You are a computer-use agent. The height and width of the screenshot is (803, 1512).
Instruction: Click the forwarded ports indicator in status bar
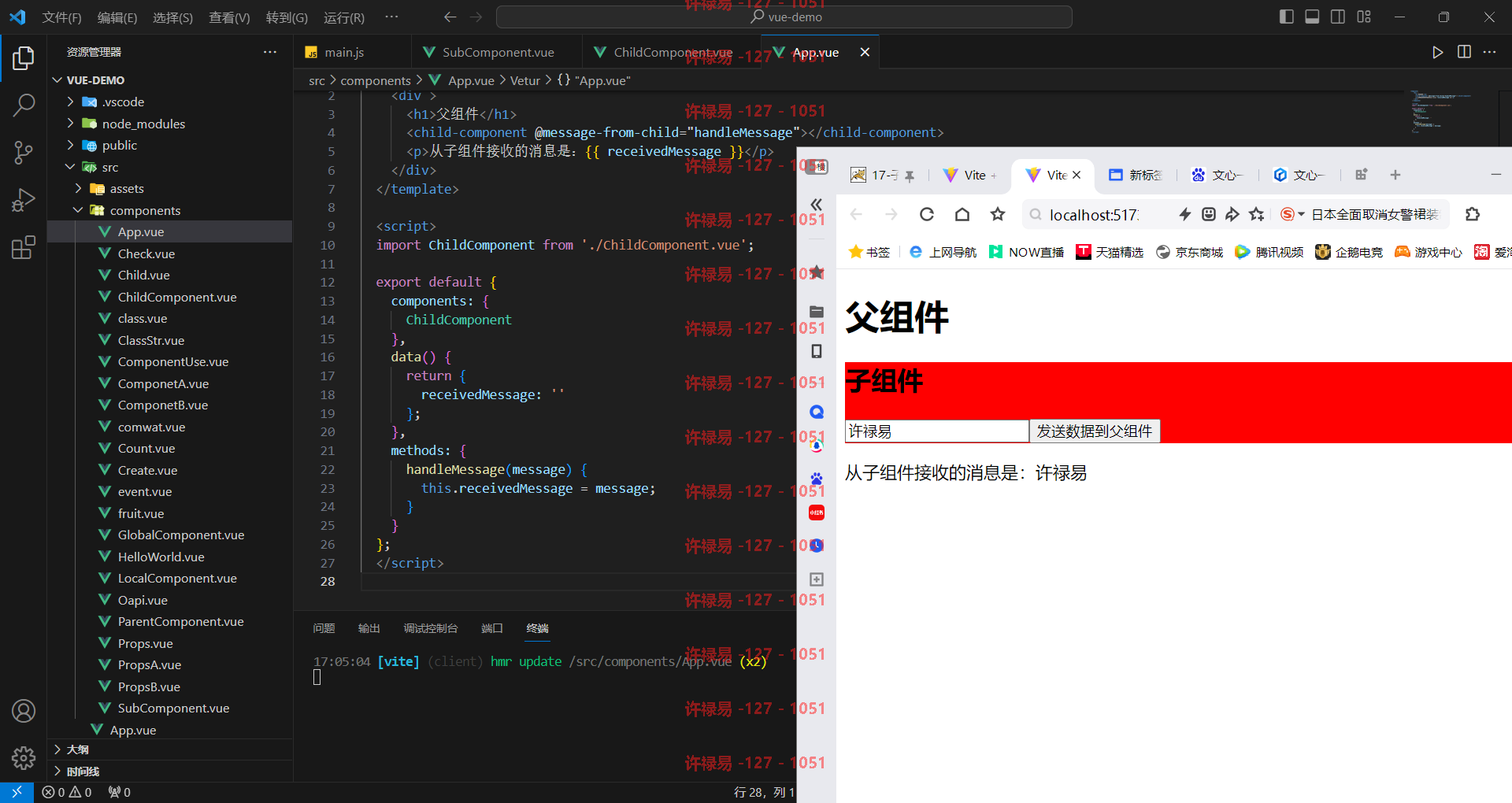tap(120, 792)
